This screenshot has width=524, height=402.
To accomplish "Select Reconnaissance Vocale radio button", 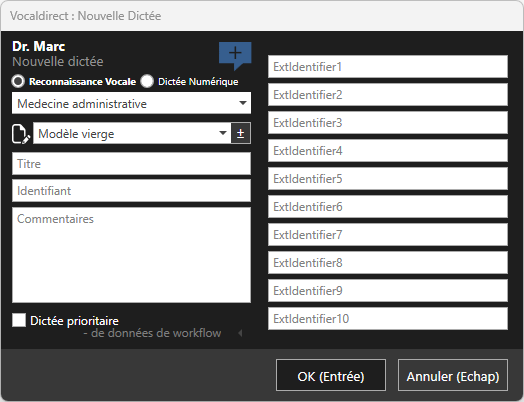I will pos(18,81).
